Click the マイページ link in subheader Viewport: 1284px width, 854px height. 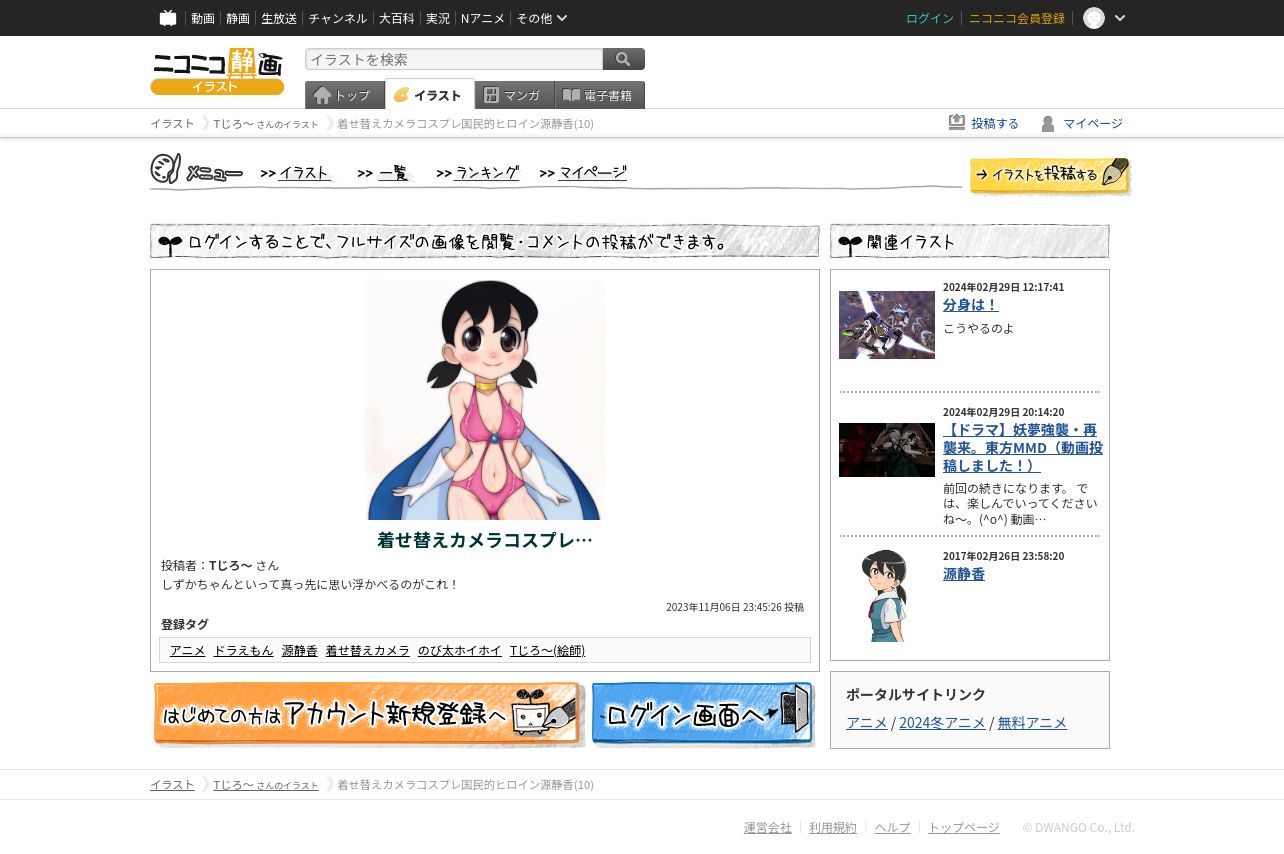coord(1093,124)
